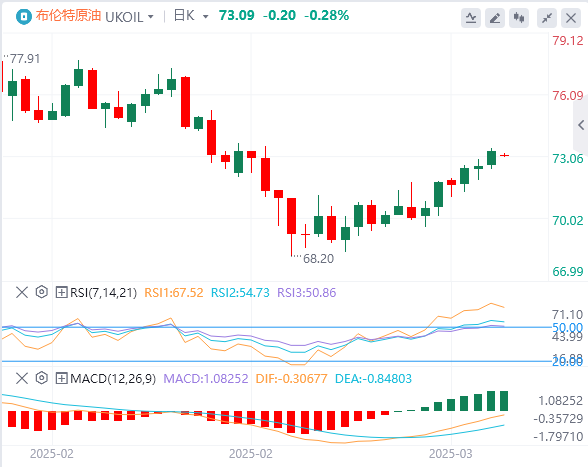
Task: Switch chart type with candlestick icon
Action: point(519,18)
